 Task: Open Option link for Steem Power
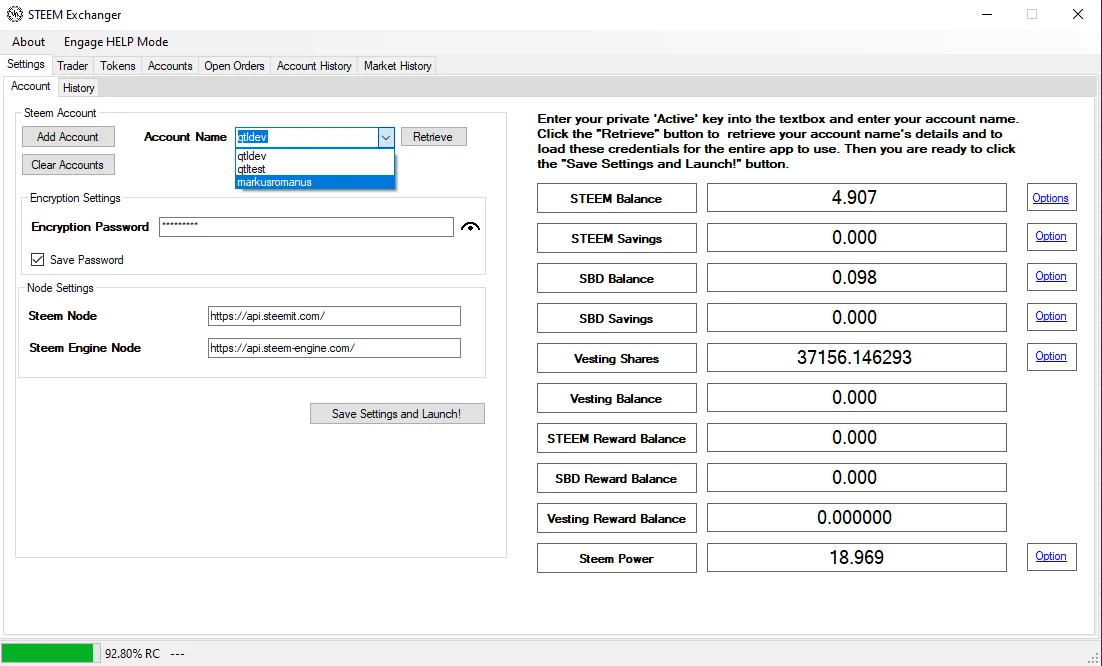tap(1051, 556)
